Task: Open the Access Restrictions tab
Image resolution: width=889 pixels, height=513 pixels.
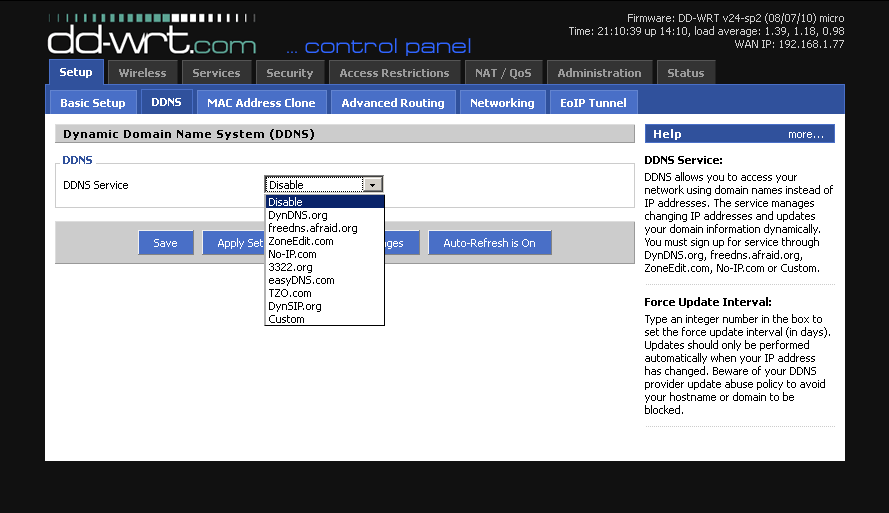Action: click(394, 73)
